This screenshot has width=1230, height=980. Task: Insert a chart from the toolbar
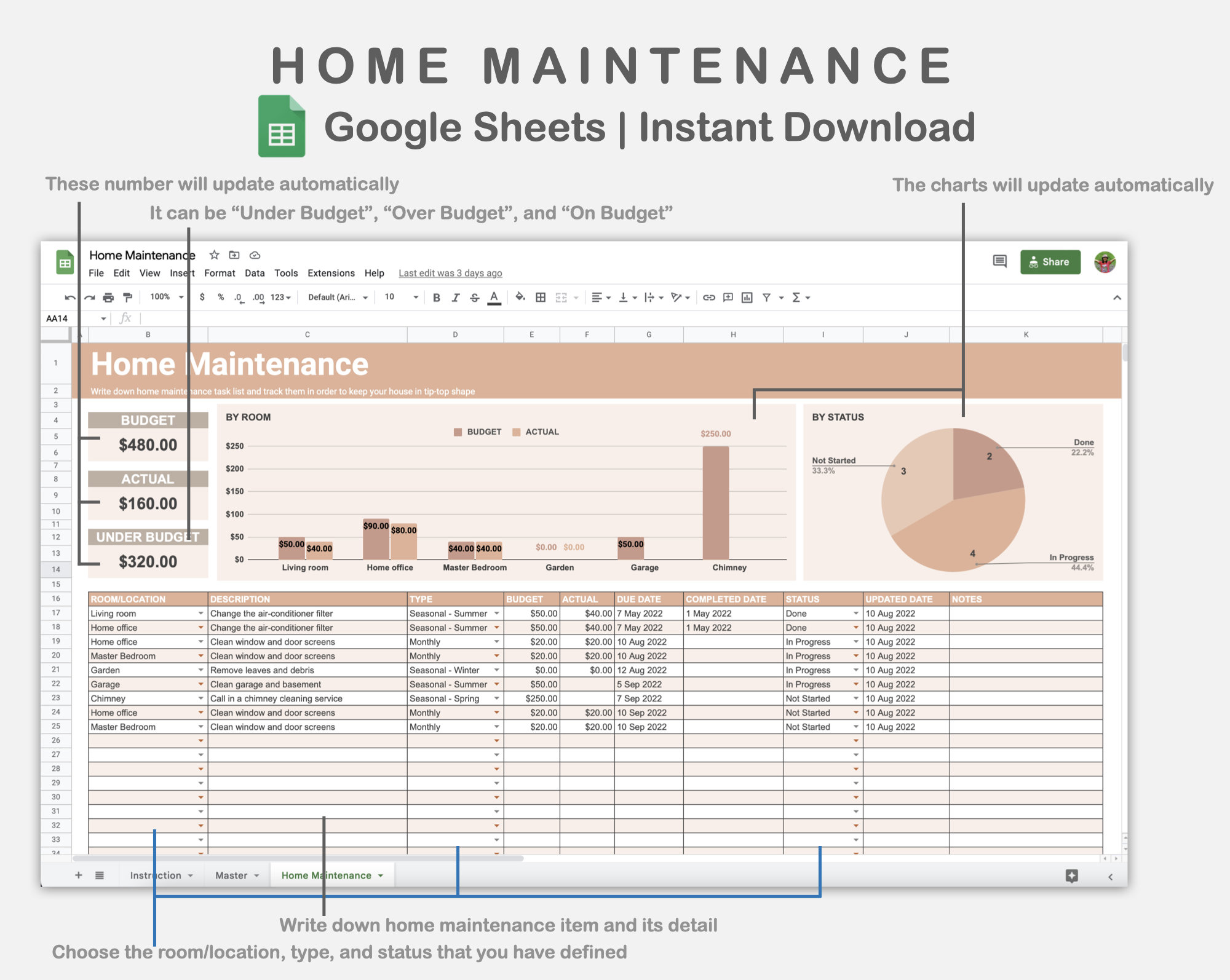point(746,298)
